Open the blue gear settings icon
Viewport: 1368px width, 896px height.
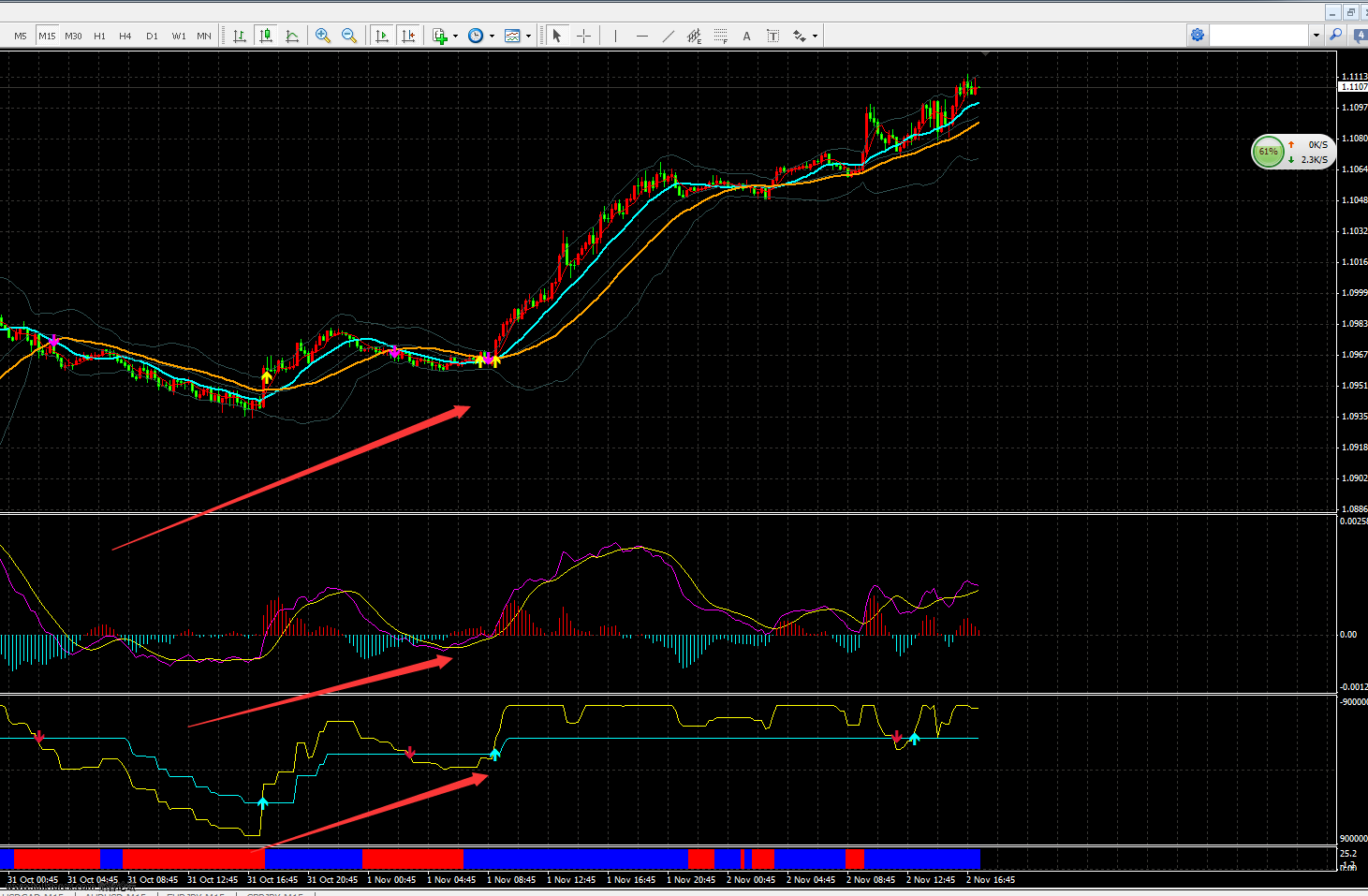pos(1197,35)
